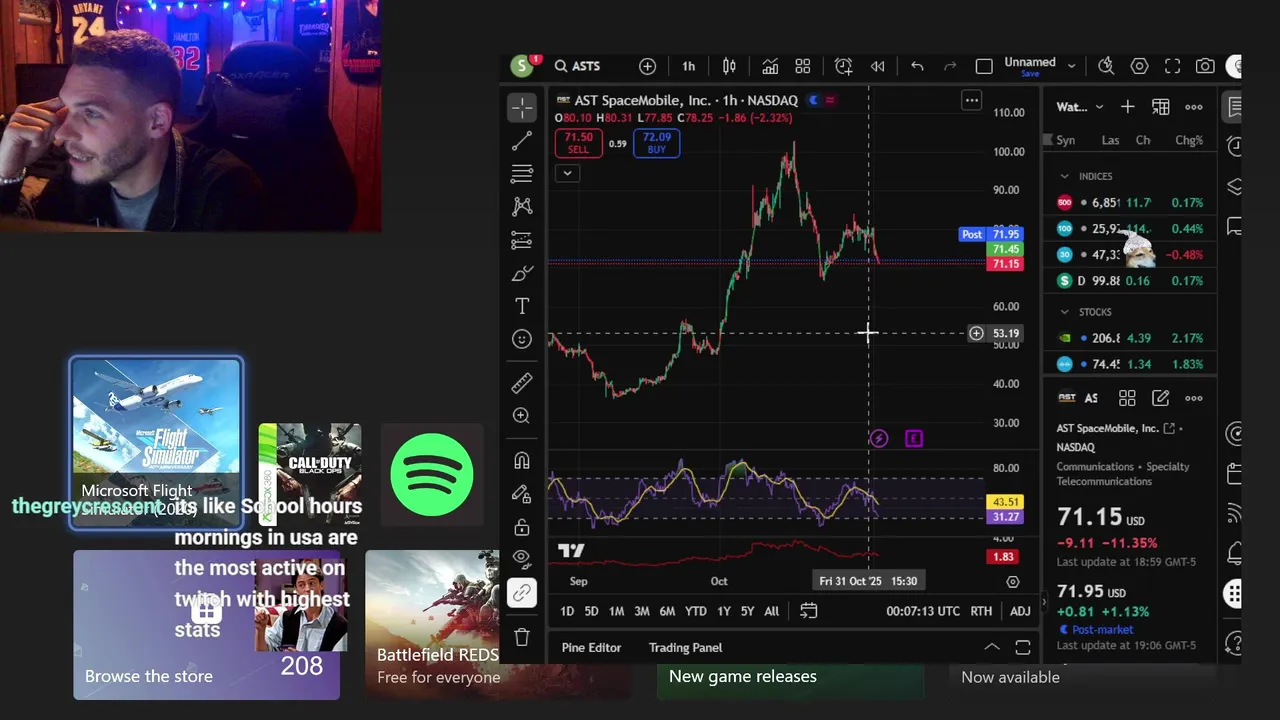Set the range to YTD
This screenshot has height=720, width=1280.
[695, 611]
